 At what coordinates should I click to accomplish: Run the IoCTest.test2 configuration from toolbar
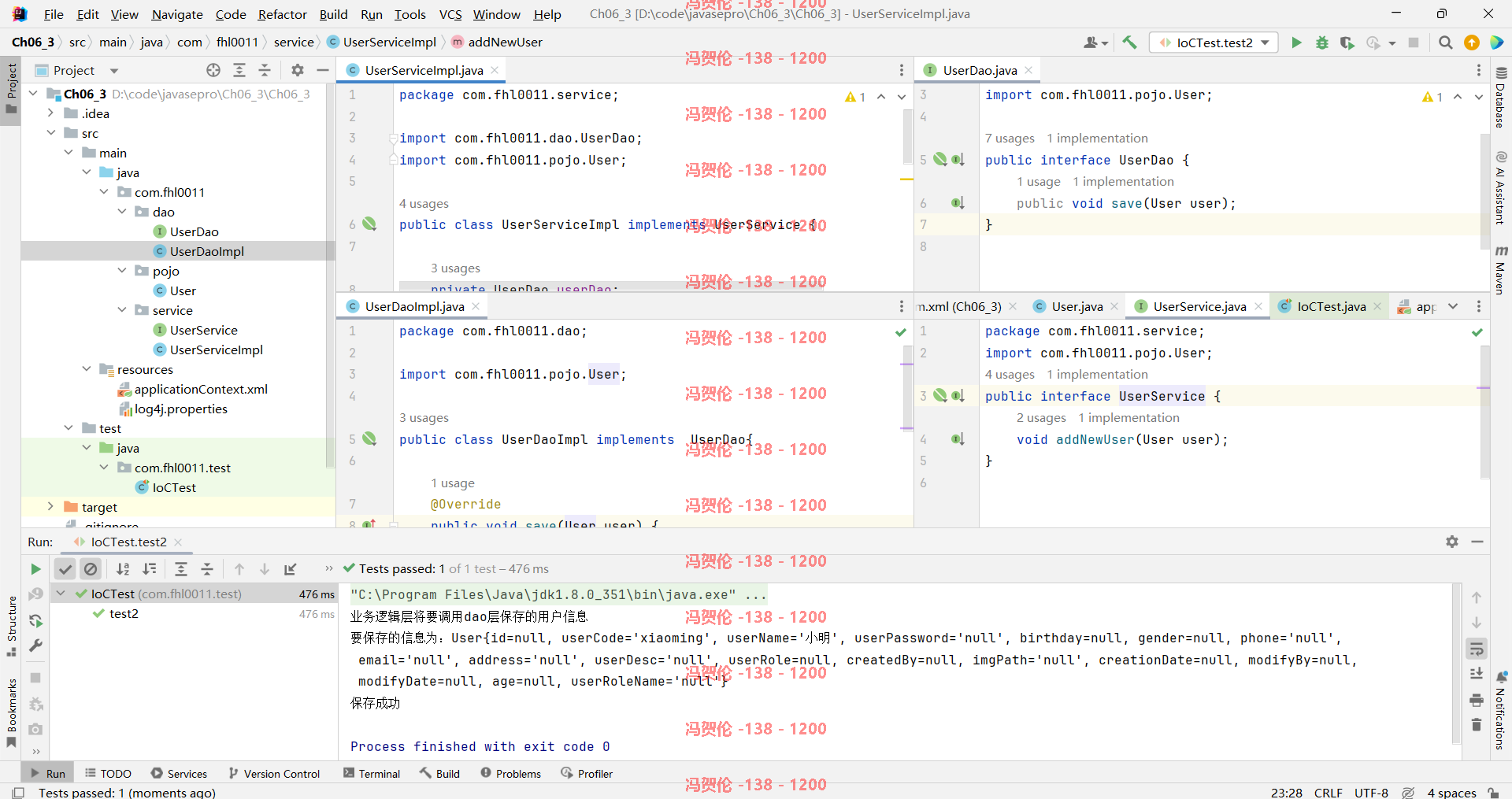click(1296, 43)
